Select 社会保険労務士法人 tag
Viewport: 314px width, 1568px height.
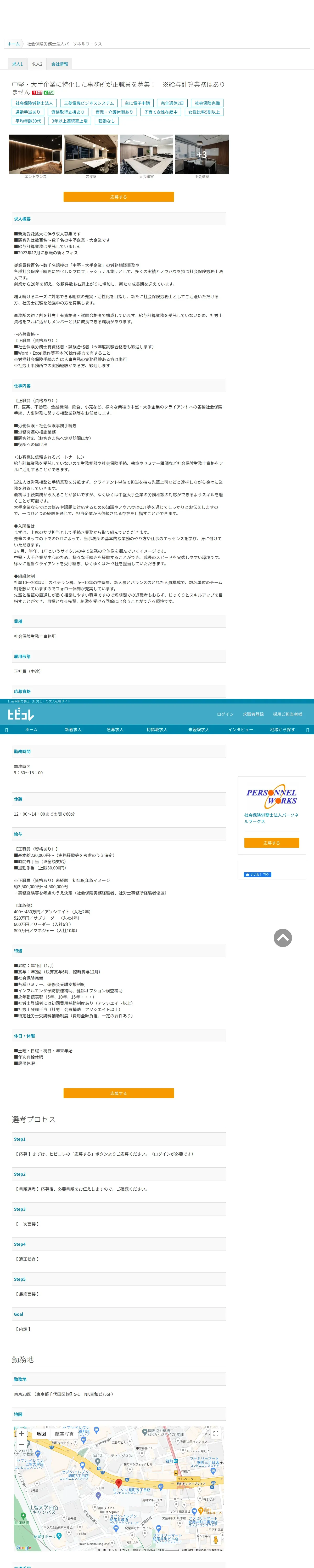34,103
